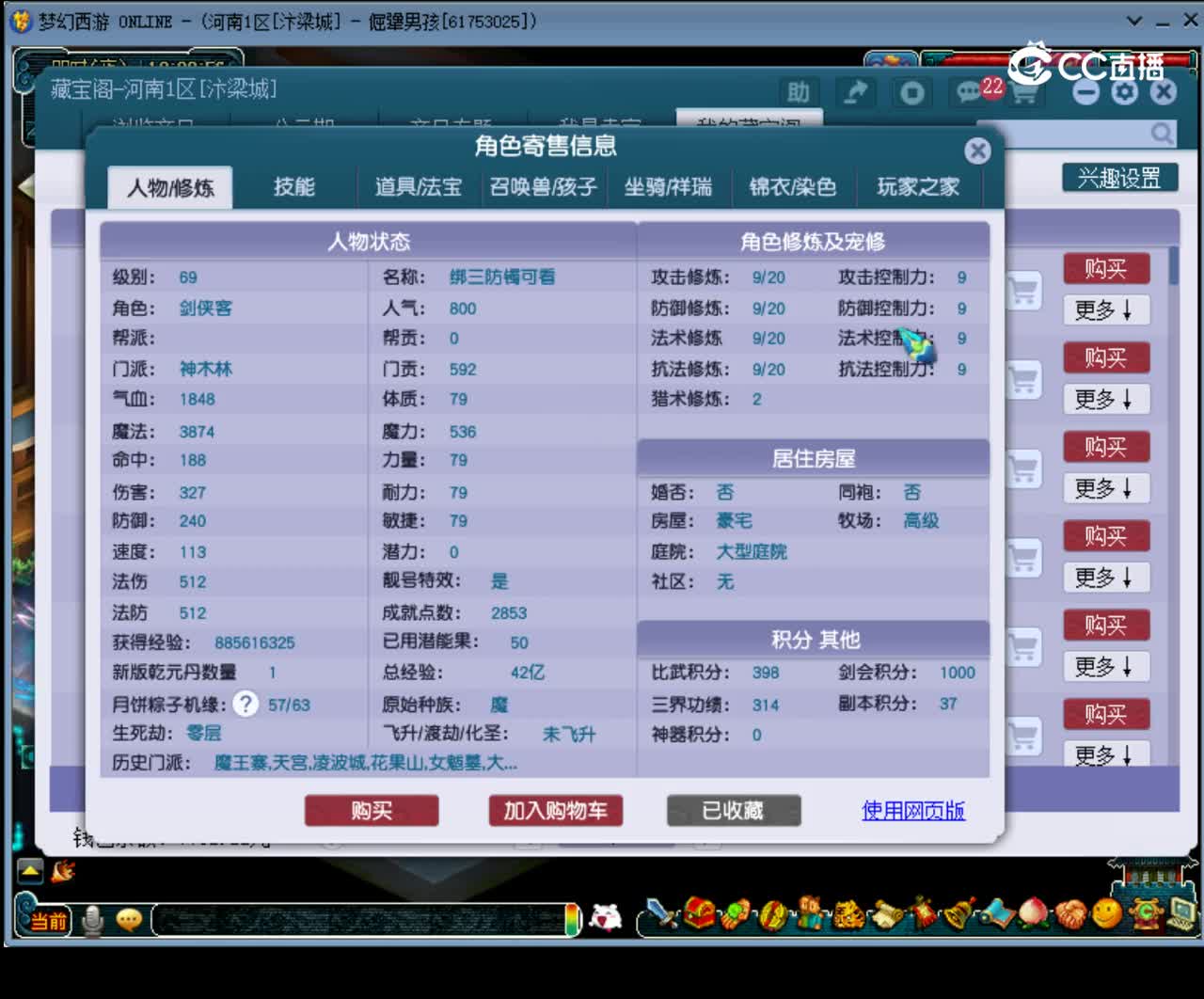
Task: Switch to the 玩家之家 tab
Action: [x=918, y=186]
